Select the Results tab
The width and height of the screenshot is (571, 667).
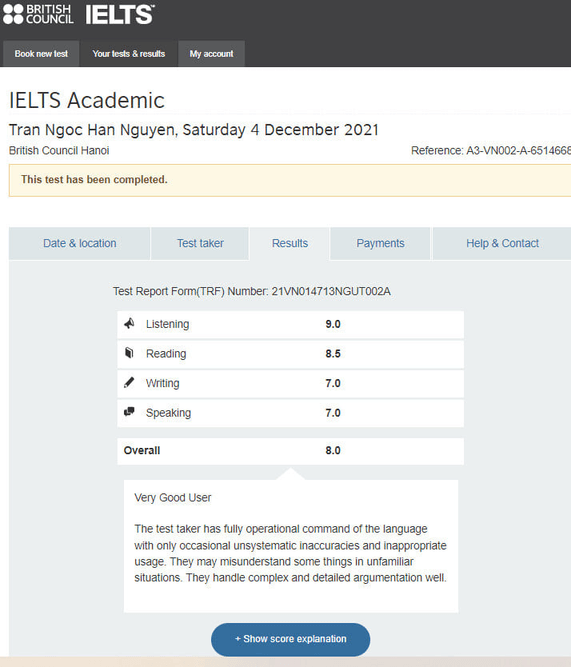point(290,243)
